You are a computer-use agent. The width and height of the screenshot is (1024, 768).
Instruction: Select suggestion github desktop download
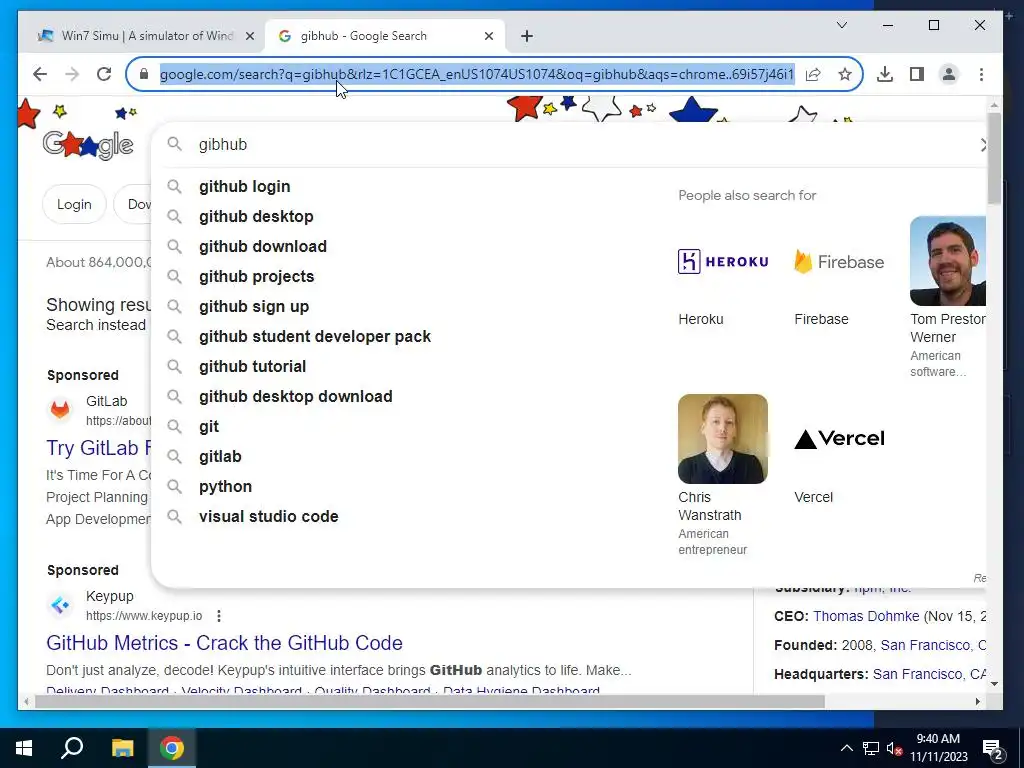pyautogui.click(x=295, y=396)
